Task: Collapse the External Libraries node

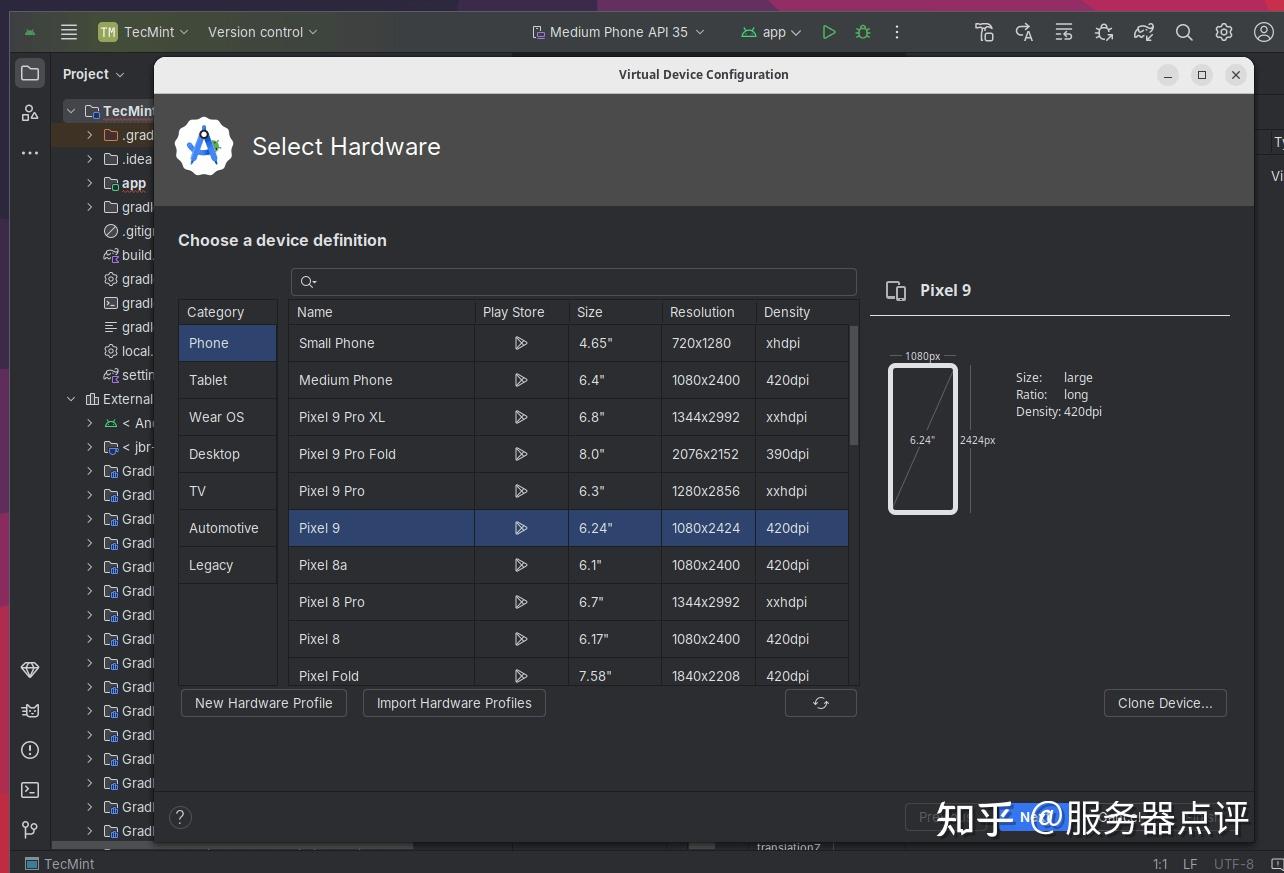Action: 71,399
